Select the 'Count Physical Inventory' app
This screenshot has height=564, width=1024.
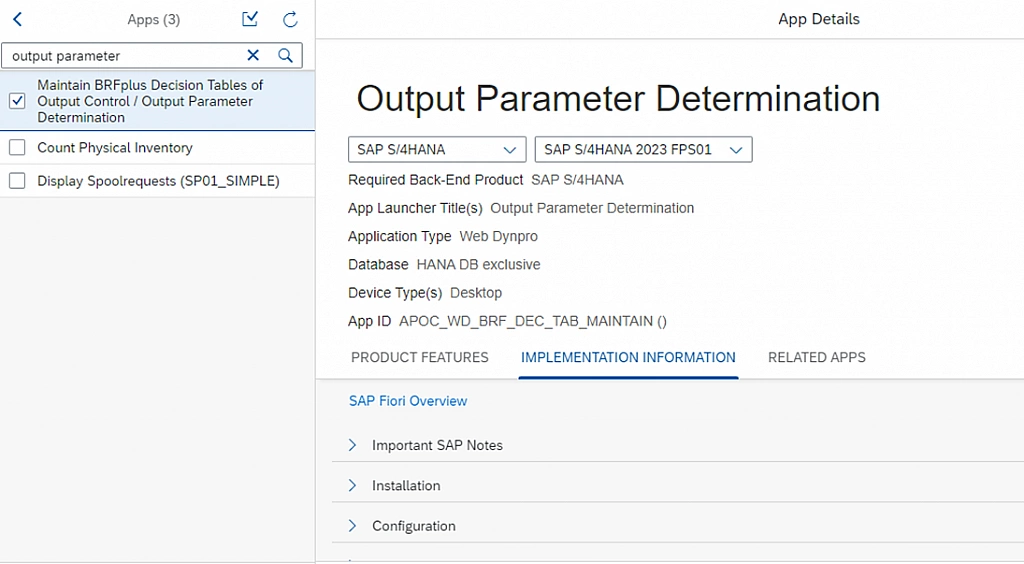click(157, 148)
